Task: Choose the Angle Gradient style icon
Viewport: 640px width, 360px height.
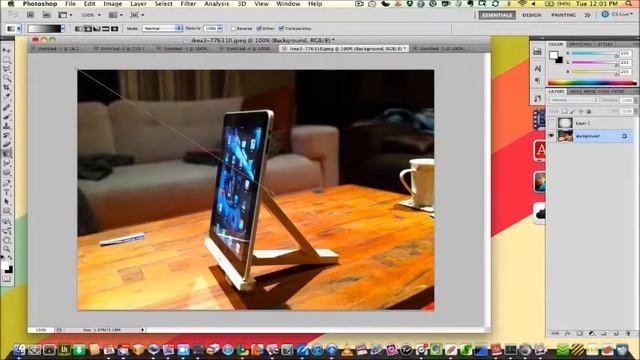Action: pos(97,29)
